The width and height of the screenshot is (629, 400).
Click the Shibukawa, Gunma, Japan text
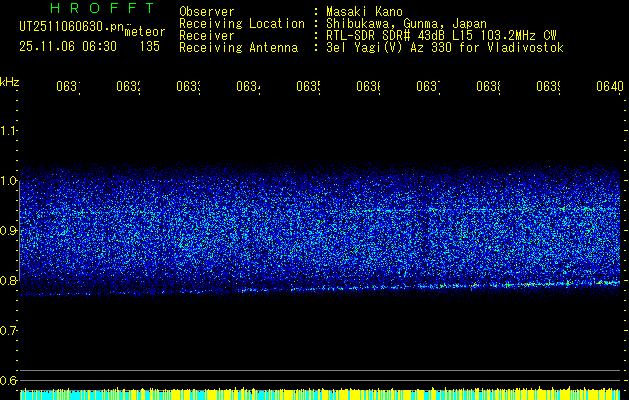406,24
